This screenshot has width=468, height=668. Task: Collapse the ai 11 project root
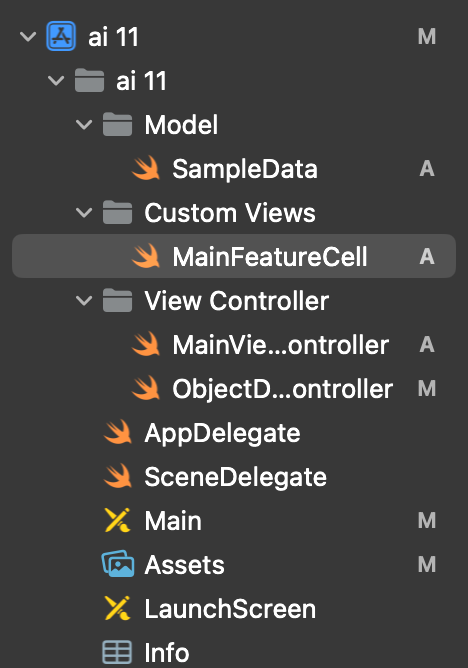point(28,37)
